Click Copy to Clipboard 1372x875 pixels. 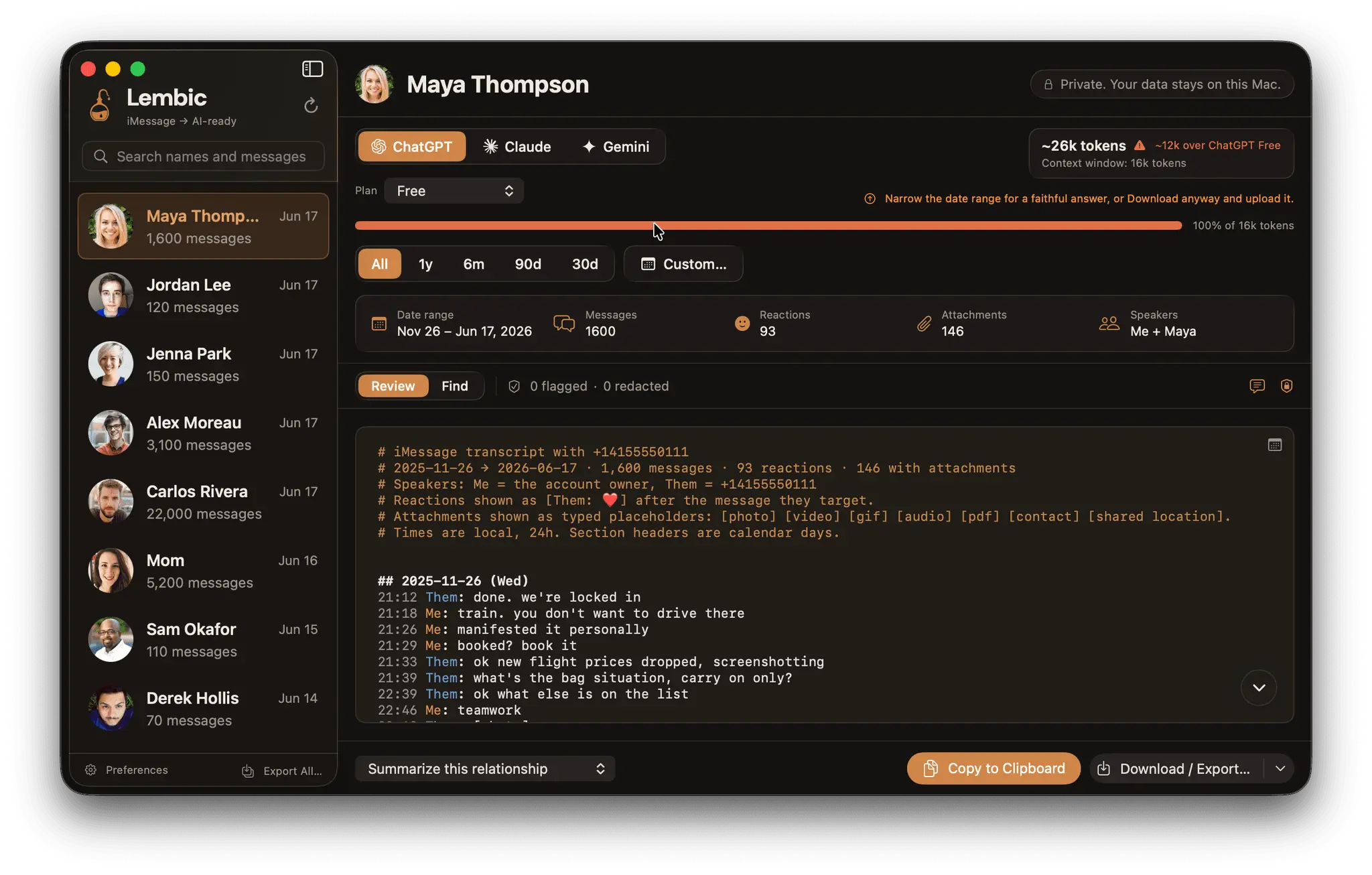coord(993,768)
